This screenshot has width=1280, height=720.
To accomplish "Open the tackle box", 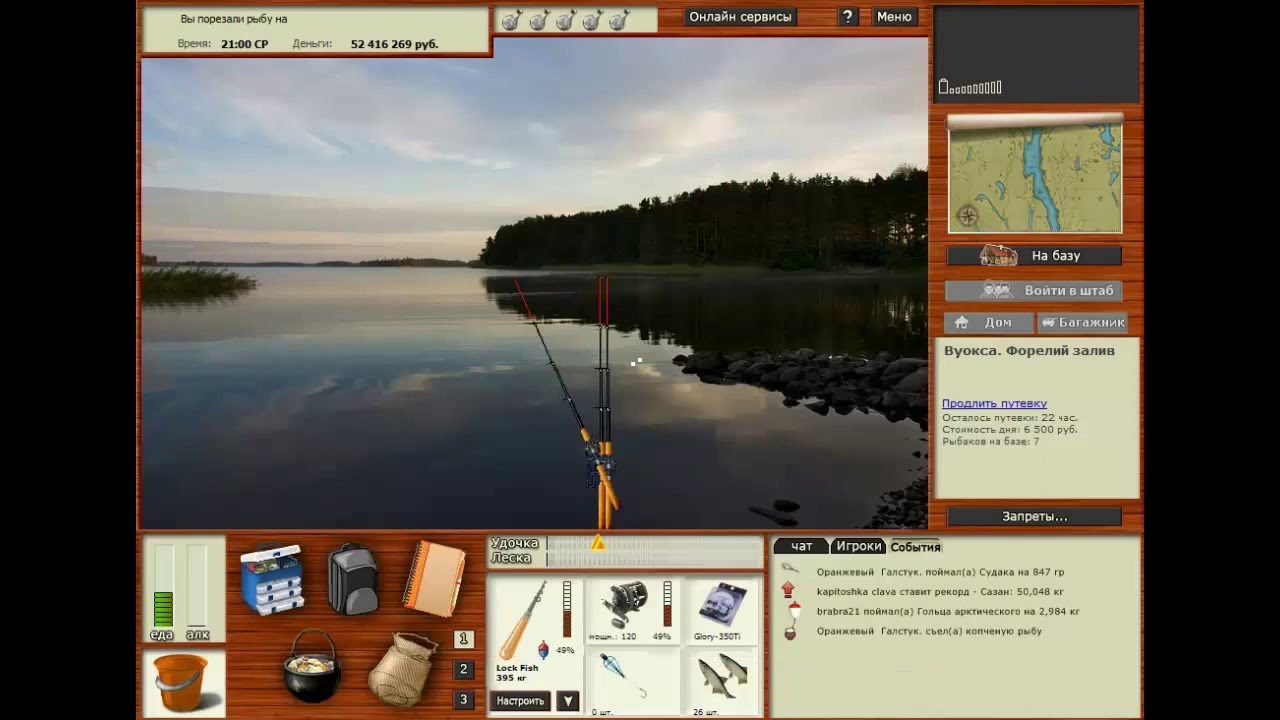I will [x=272, y=579].
